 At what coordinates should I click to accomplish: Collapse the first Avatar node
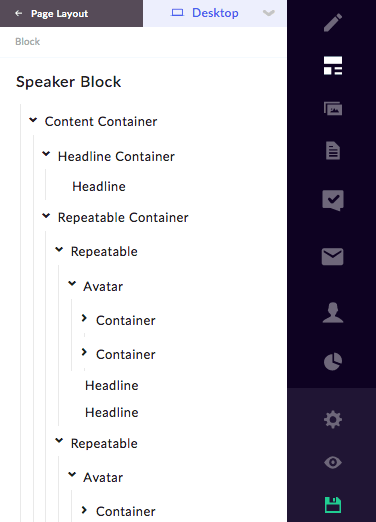[72, 284]
